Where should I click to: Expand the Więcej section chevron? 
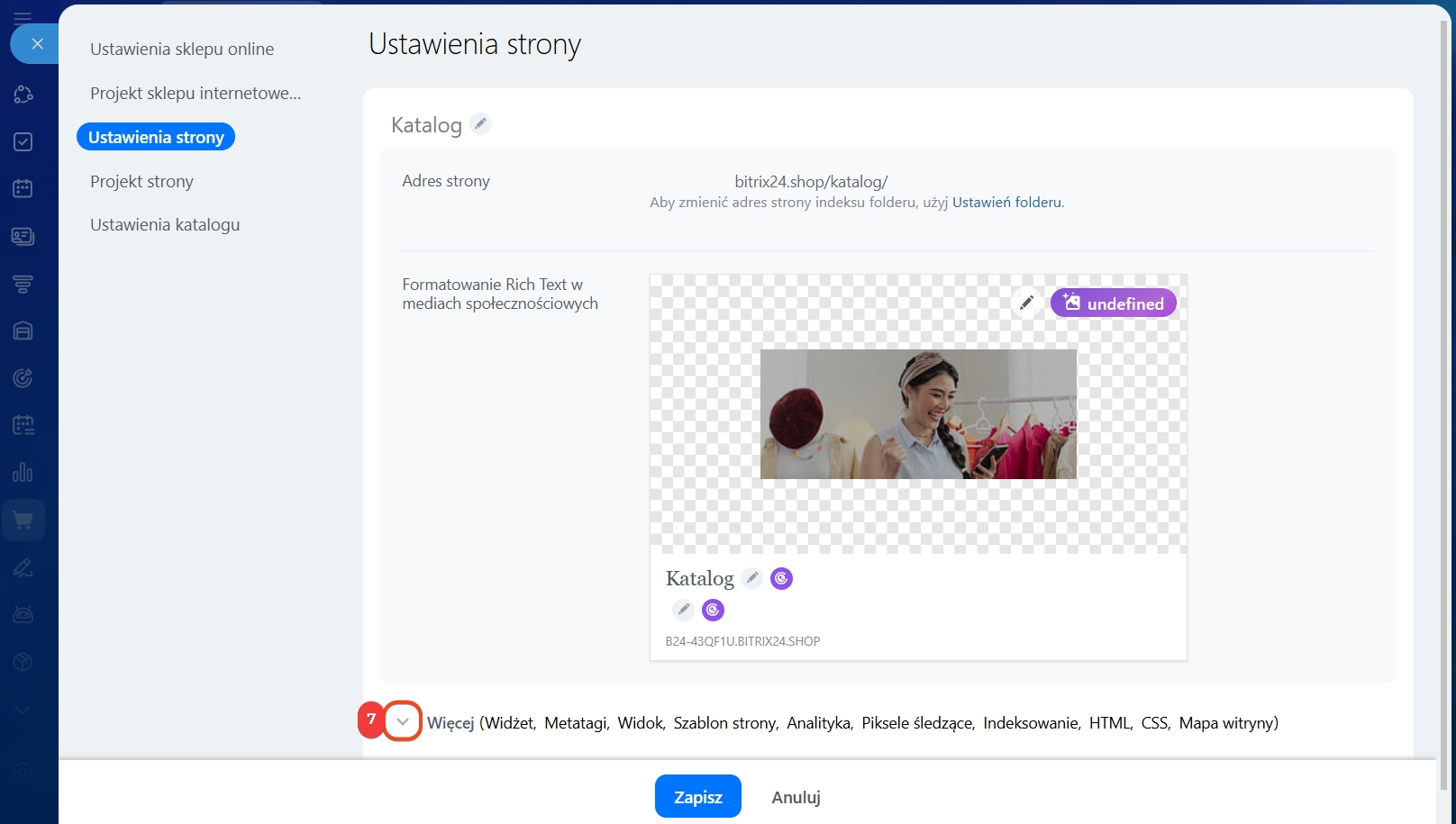coord(403,721)
